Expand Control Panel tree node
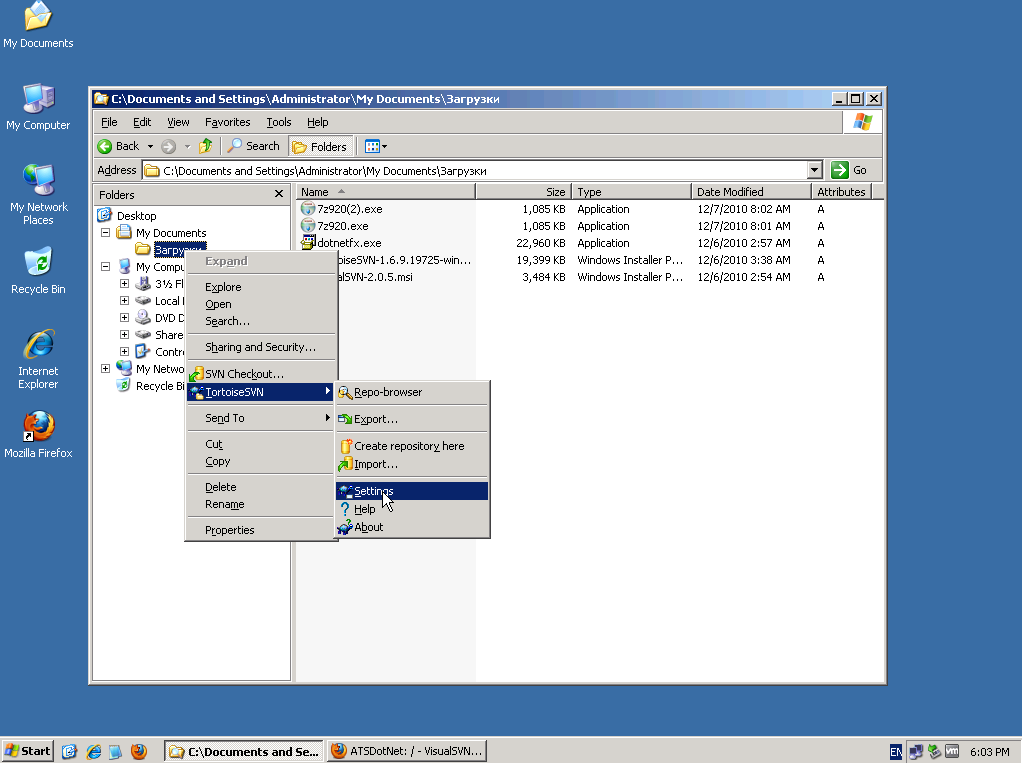 coord(124,351)
